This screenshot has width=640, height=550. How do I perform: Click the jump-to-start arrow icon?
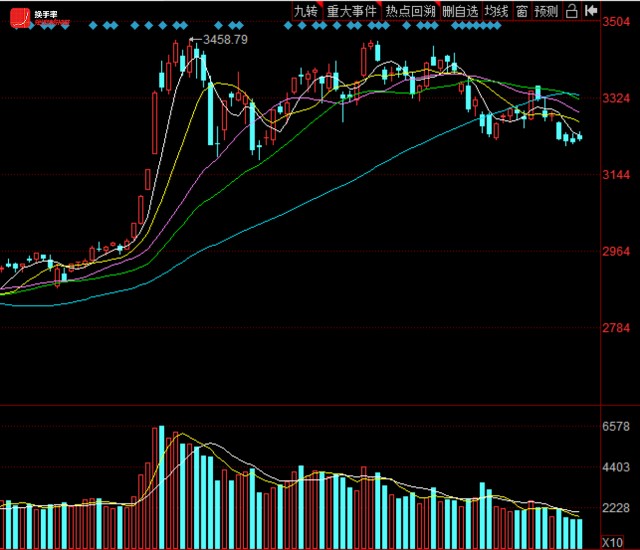[591, 11]
